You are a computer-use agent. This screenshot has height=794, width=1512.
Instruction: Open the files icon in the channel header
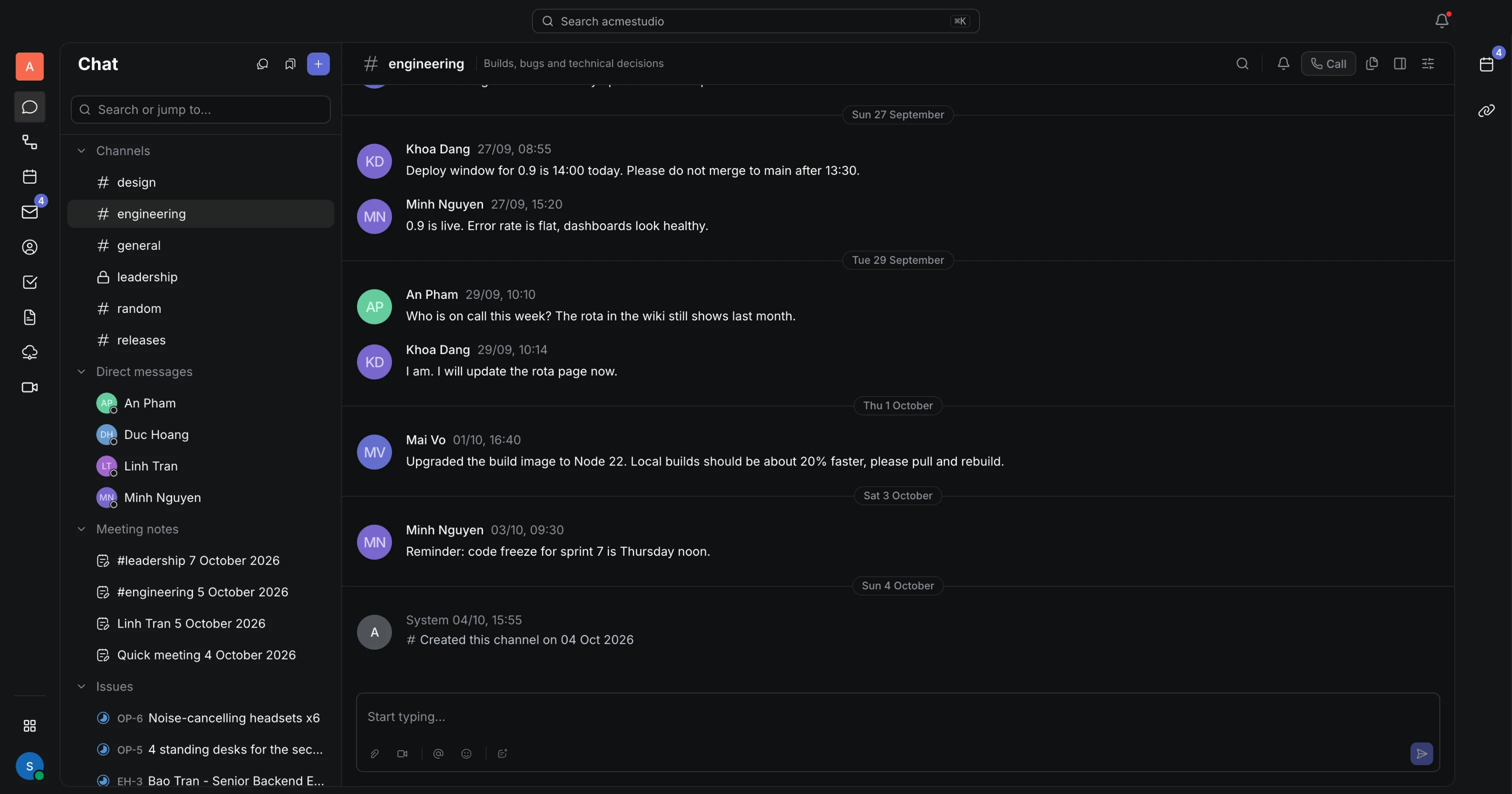[1371, 63]
